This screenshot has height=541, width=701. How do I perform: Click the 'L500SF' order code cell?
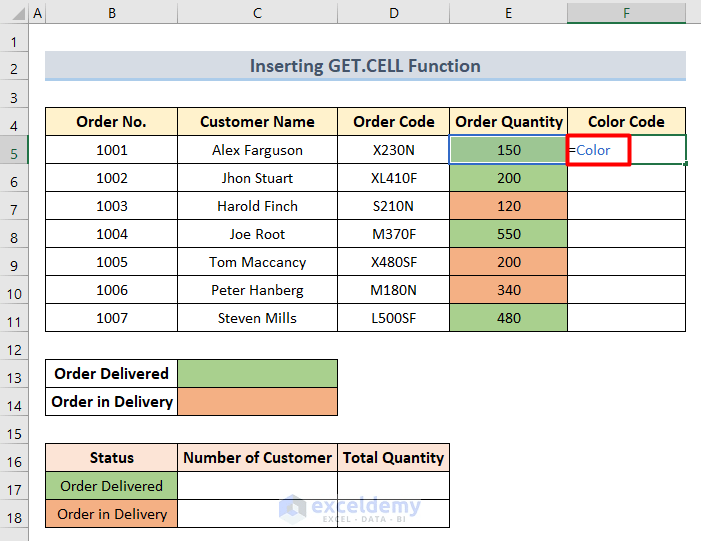(x=393, y=318)
